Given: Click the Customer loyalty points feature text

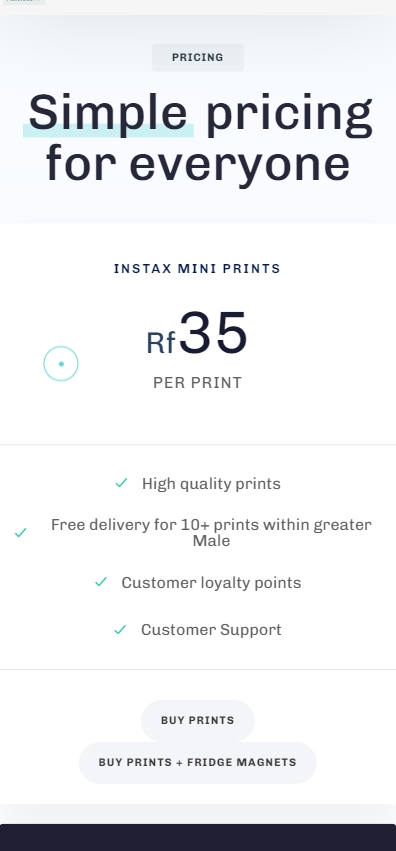Looking at the screenshot, I should pyautogui.click(x=212, y=582).
